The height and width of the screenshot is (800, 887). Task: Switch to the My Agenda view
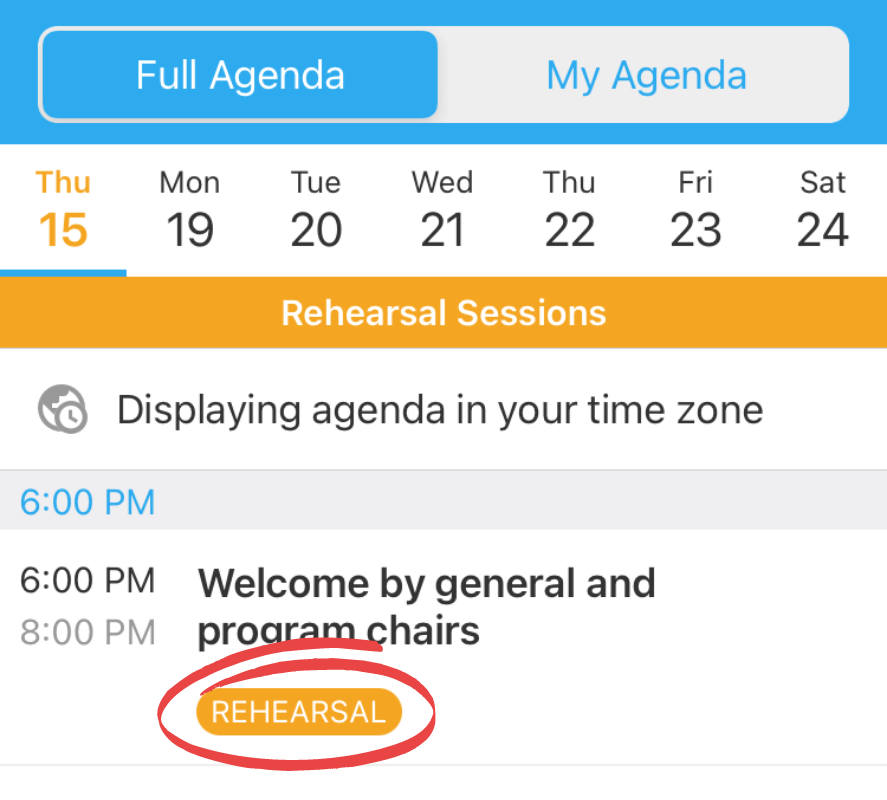tap(646, 76)
